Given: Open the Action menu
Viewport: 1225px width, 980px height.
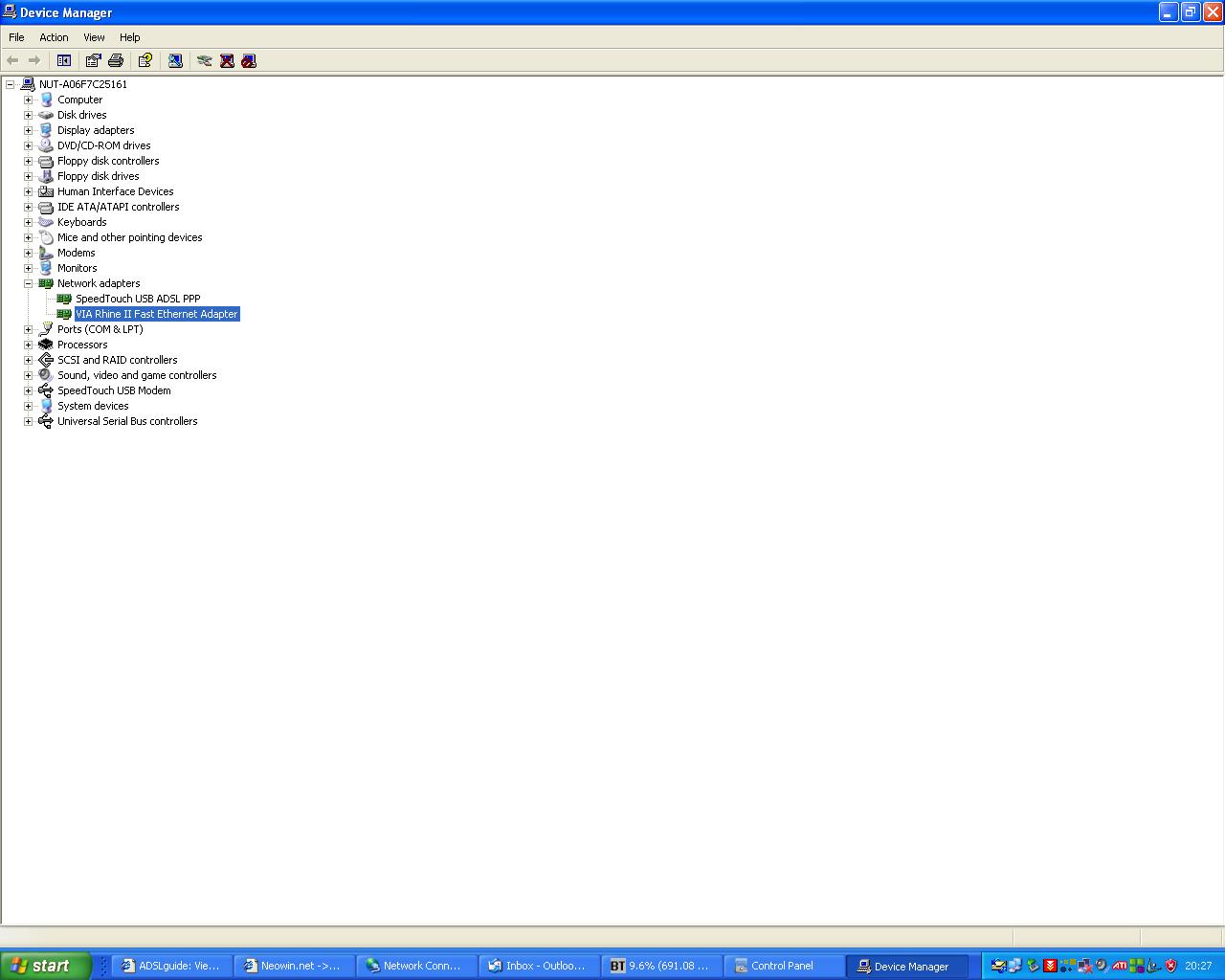Looking at the screenshot, I should coord(54,37).
